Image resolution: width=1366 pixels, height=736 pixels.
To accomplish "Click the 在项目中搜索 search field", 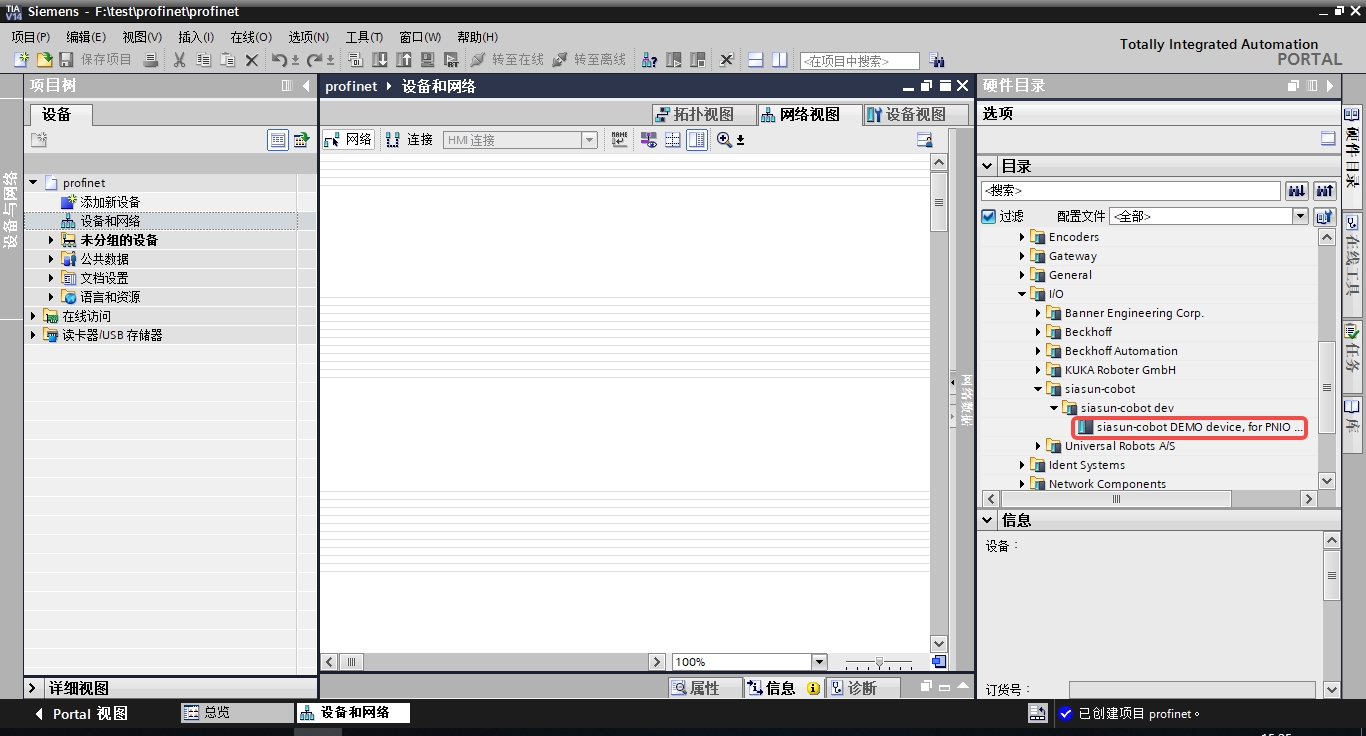I will (859, 61).
